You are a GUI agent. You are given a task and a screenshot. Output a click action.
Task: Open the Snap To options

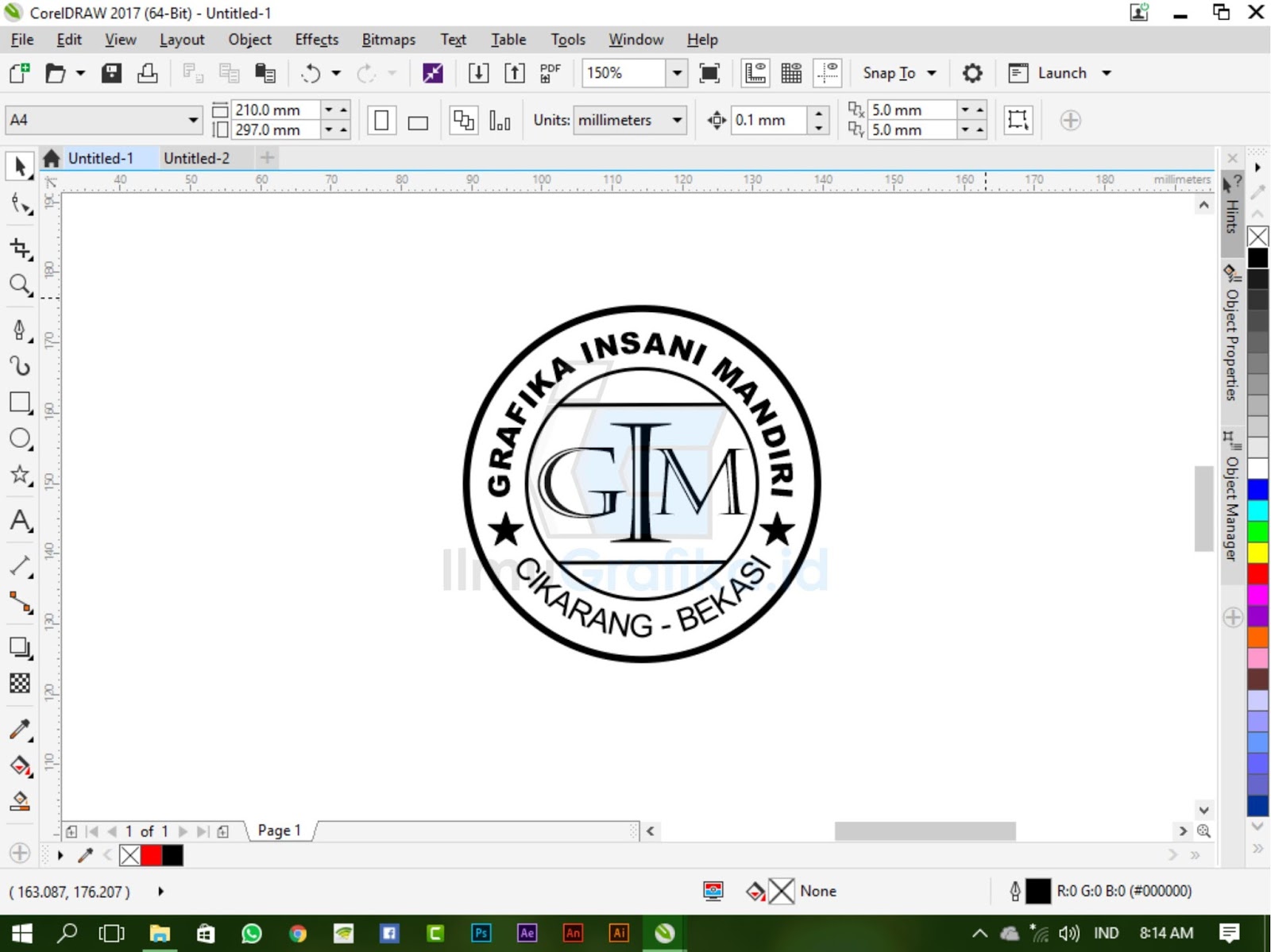898,72
